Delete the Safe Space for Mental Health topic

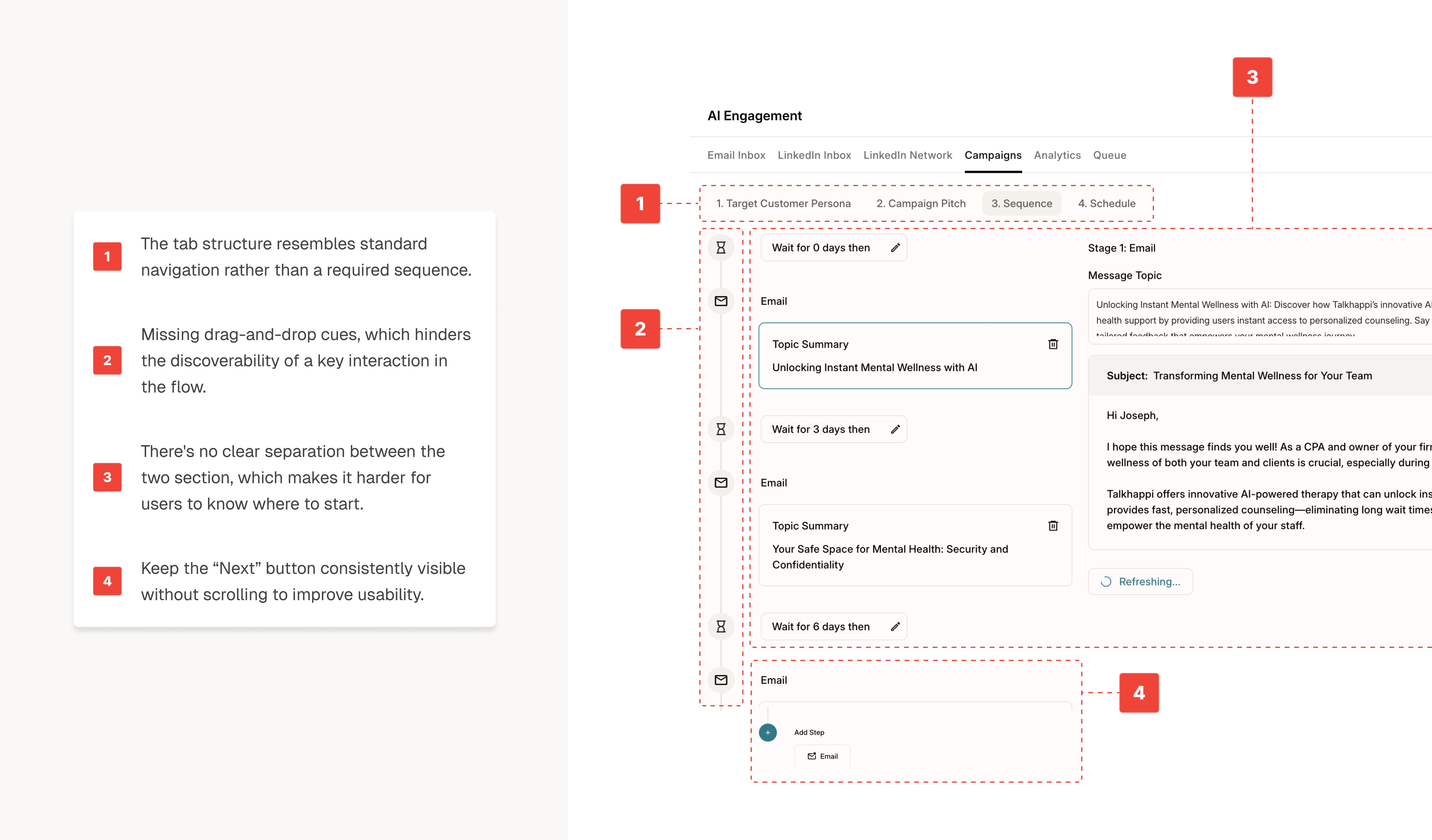1053,526
